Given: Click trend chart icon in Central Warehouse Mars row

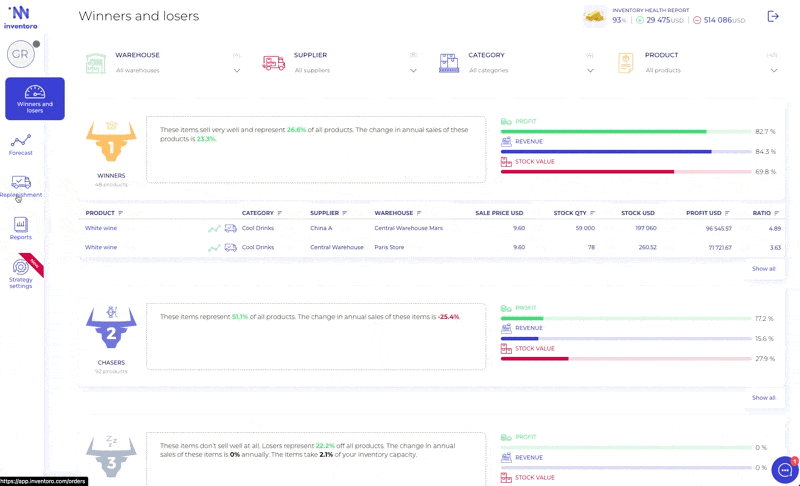Looking at the screenshot, I should pyautogui.click(x=214, y=229).
